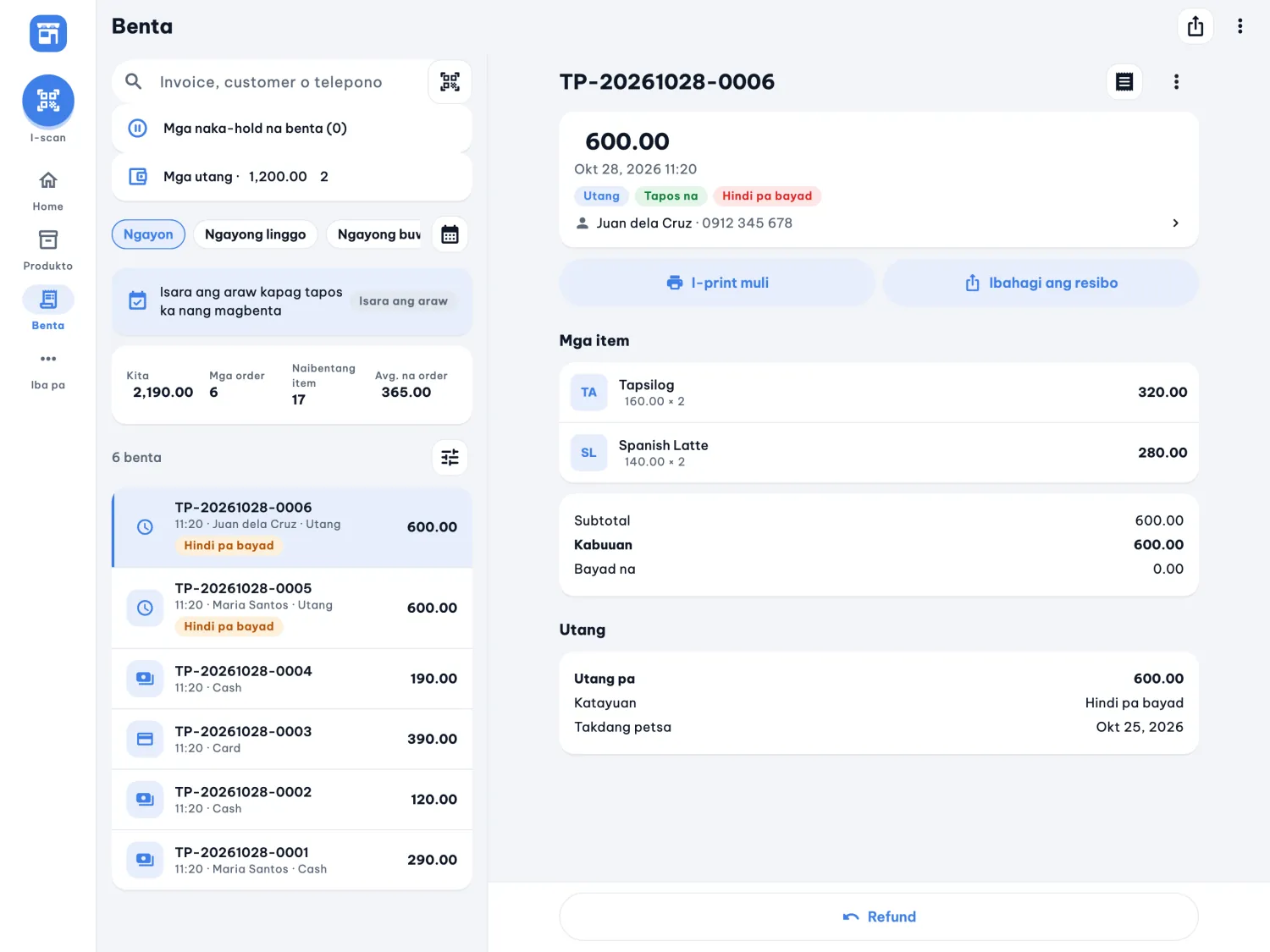
Task: Open Produkto in the sidebar
Action: tap(48, 250)
